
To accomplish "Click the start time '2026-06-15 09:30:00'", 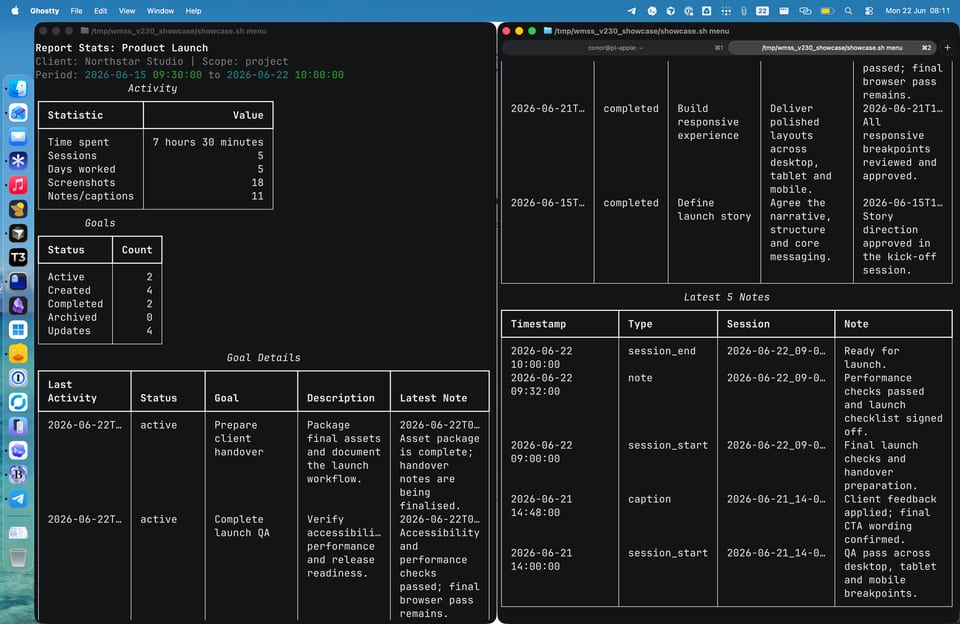I will [143, 75].
